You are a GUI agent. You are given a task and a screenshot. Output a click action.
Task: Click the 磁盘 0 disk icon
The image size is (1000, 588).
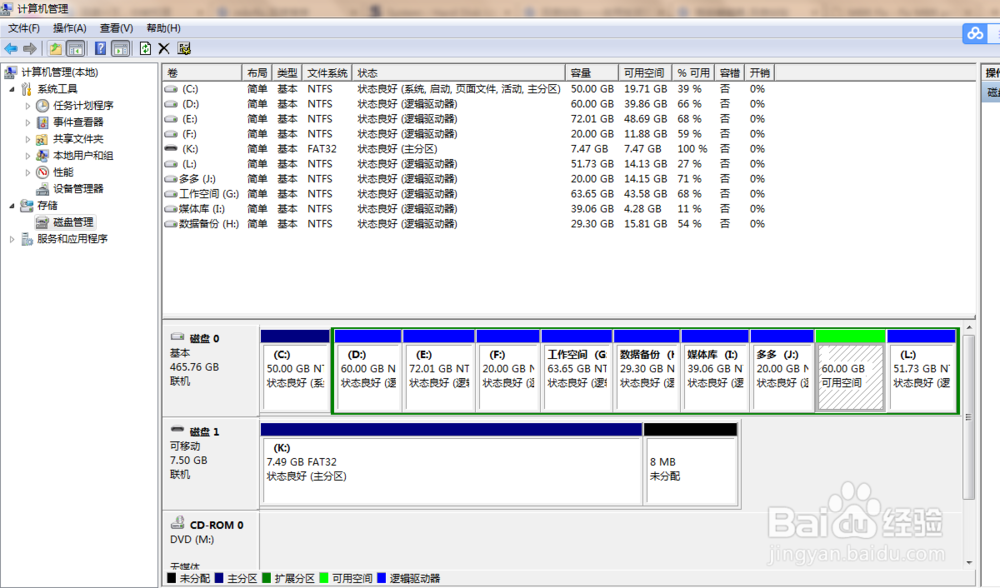[x=178, y=337]
